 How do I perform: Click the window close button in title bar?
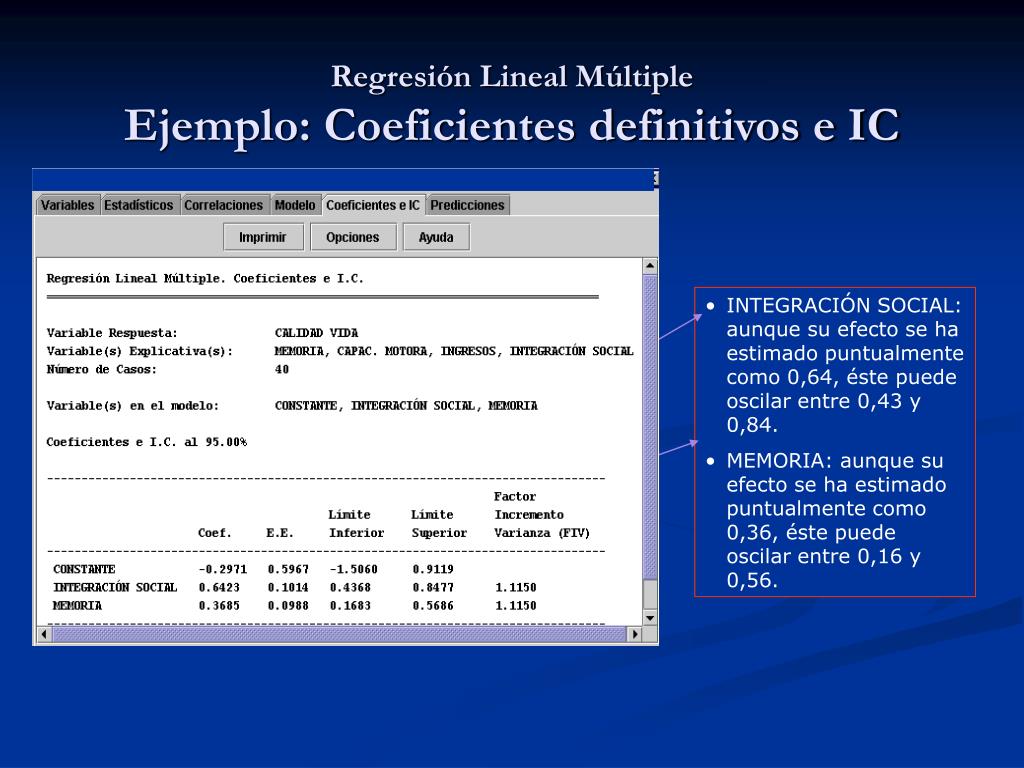pos(655,178)
